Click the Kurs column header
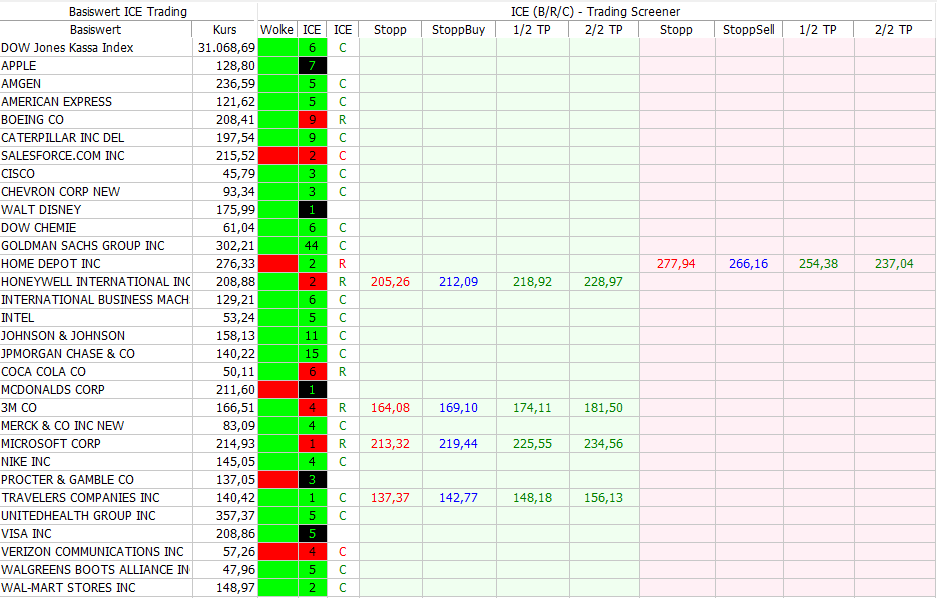 pyautogui.click(x=224, y=30)
